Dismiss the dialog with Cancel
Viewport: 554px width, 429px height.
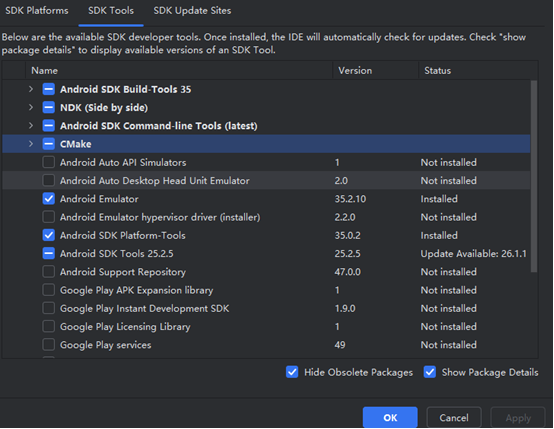coord(454,418)
